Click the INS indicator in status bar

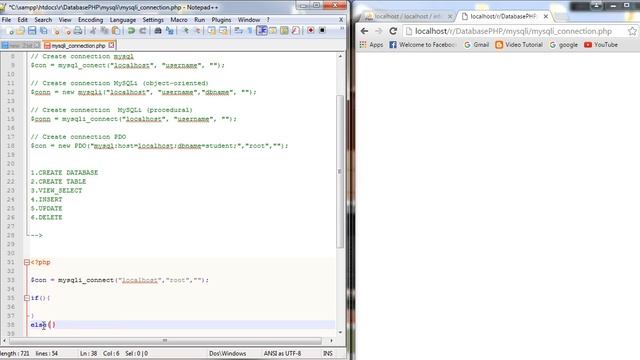[328, 353]
